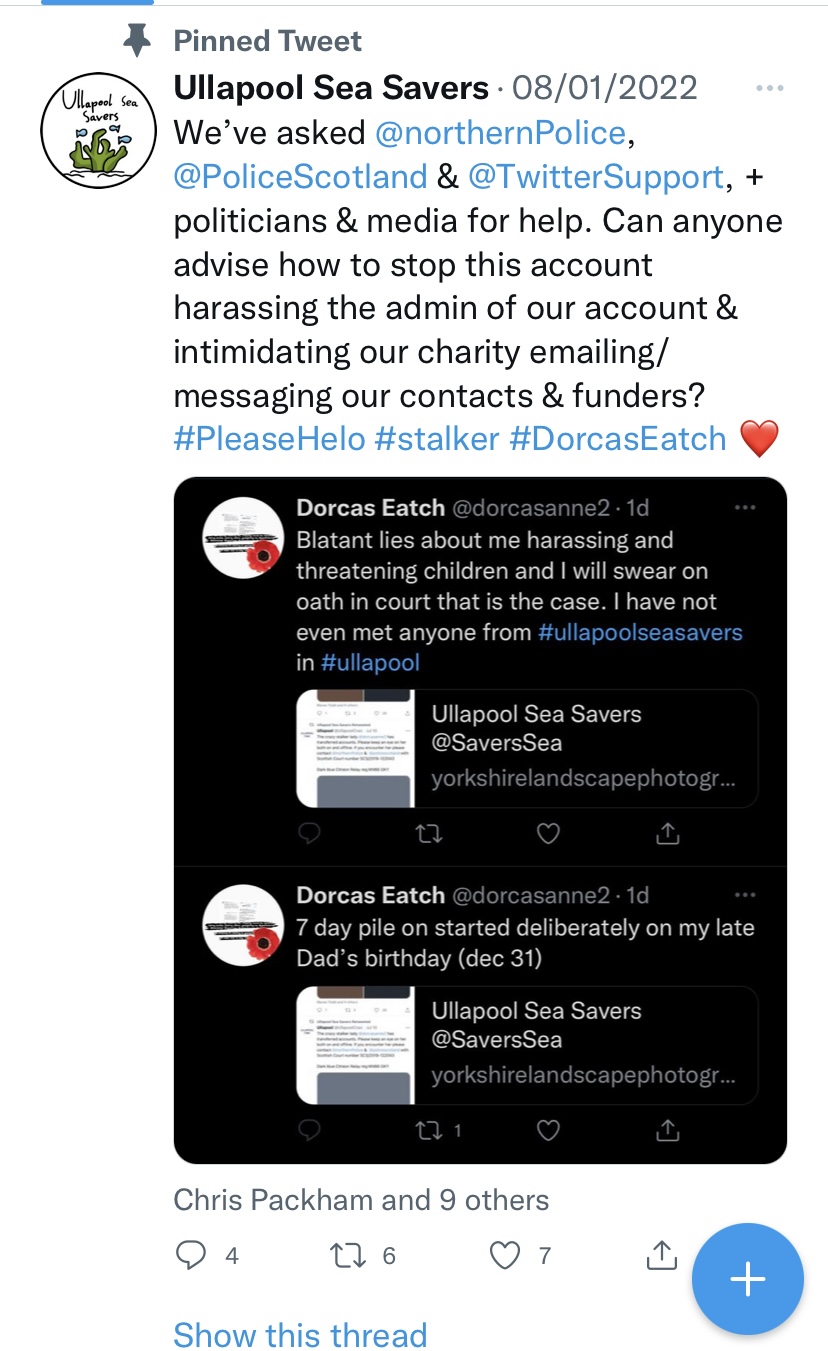Open the three-dot menu on pinned tweet
This screenshot has width=828, height=1351.
(769, 89)
